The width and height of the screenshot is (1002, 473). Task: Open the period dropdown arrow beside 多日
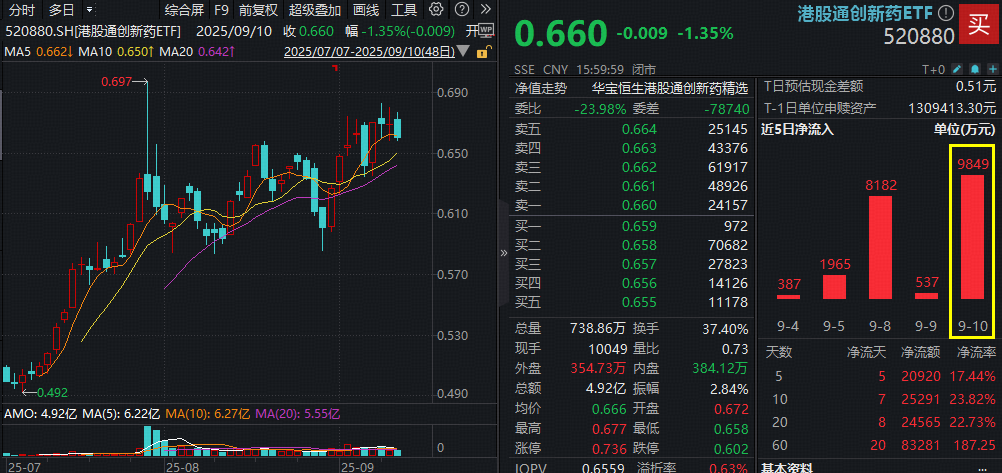[x=88, y=11]
